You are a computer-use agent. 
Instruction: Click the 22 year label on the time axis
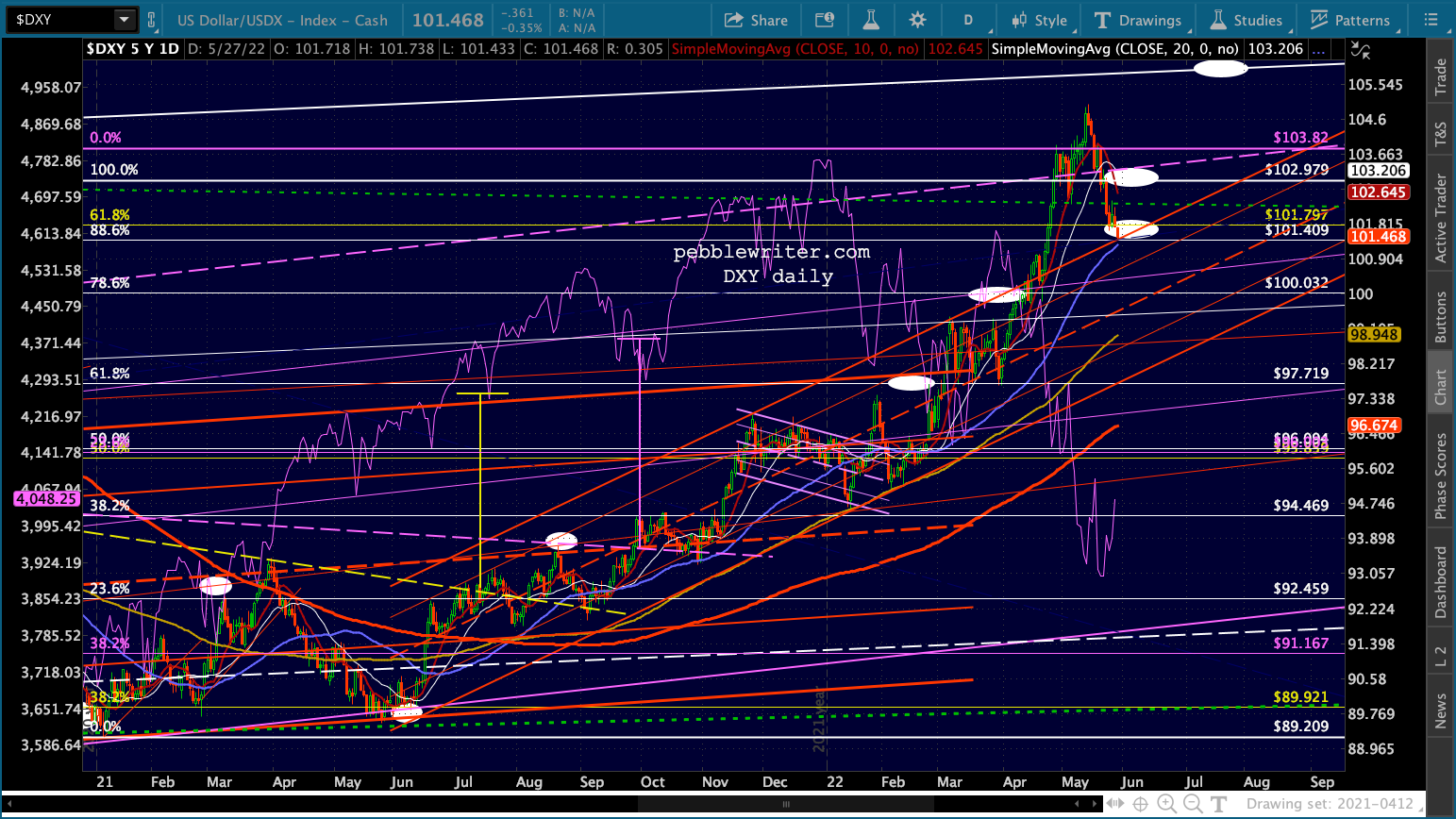(834, 782)
